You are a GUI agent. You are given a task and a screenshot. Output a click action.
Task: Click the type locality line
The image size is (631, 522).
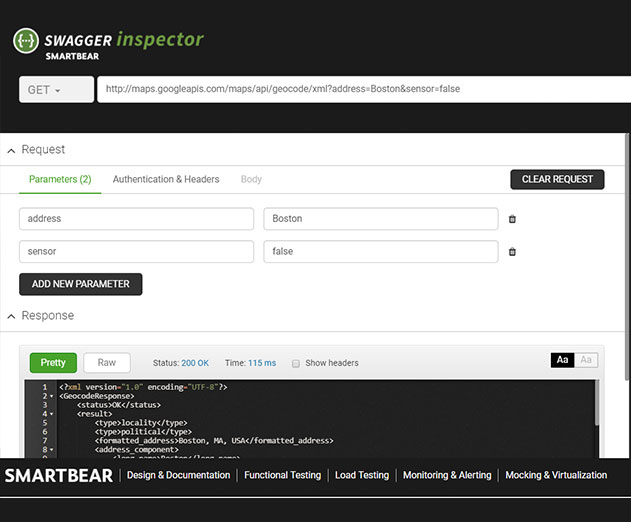(x=141, y=423)
